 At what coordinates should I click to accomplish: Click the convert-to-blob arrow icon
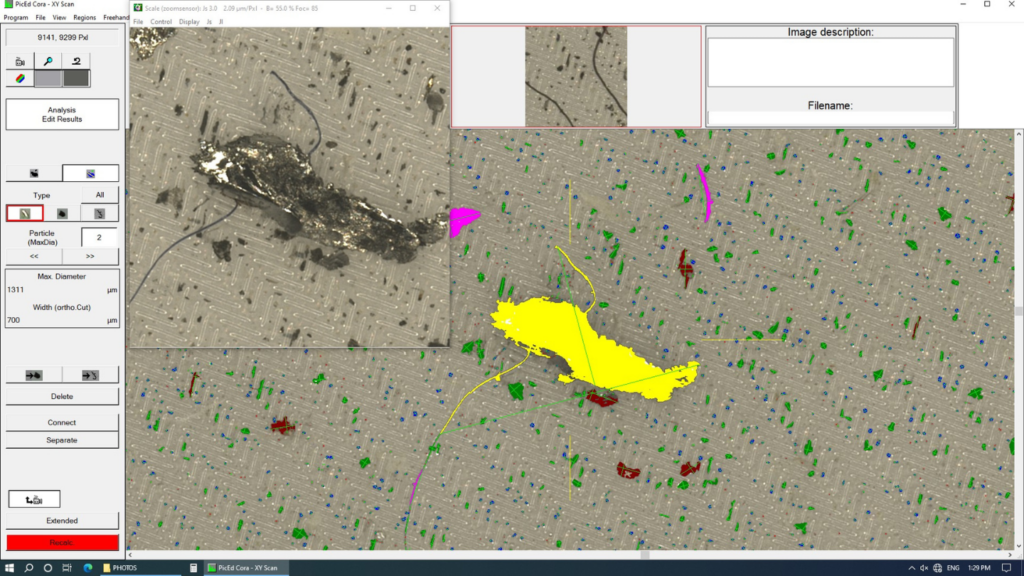click(34, 375)
